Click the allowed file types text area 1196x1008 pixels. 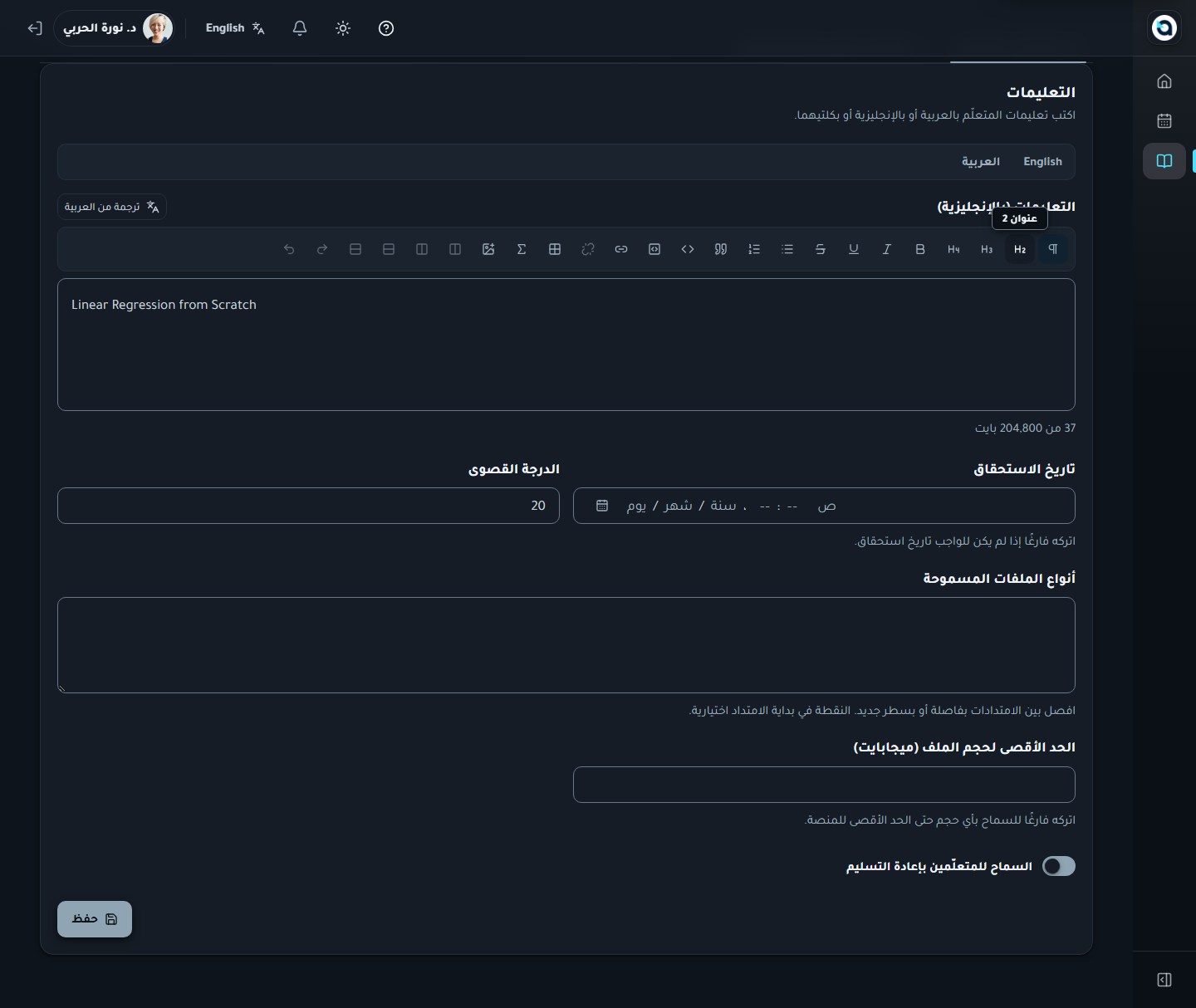tap(566, 645)
